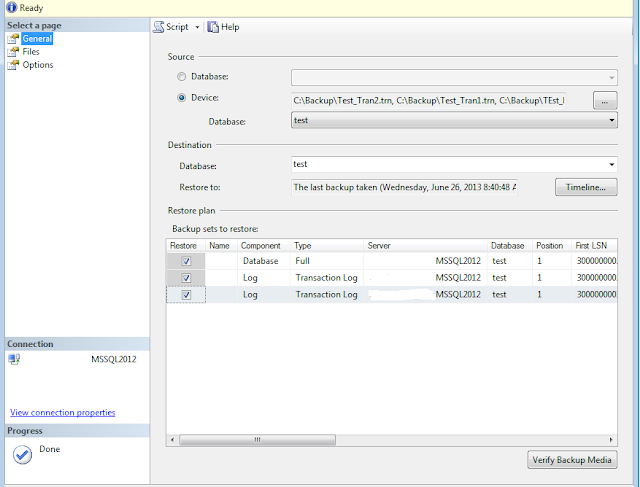Select the Database source radio button
This screenshot has width=640, height=487.
point(182,76)
